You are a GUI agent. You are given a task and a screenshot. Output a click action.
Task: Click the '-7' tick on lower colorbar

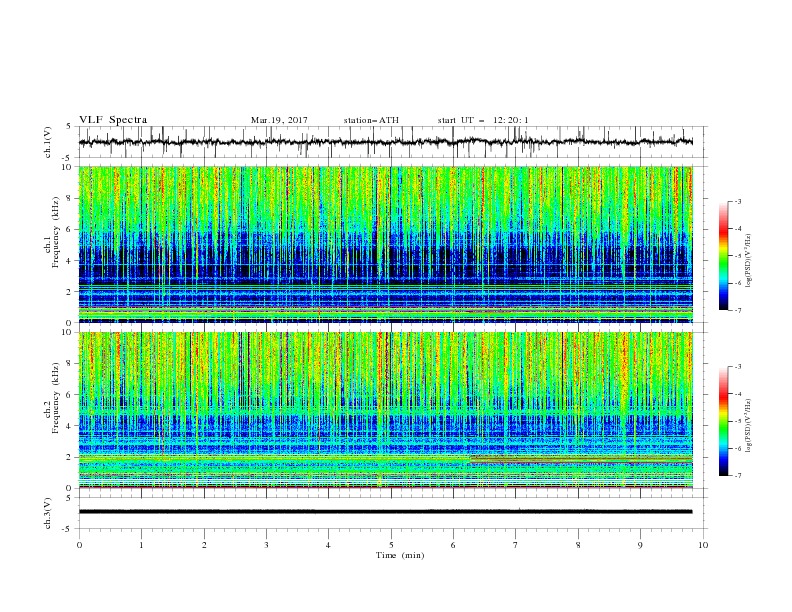[x=737, y=476]
